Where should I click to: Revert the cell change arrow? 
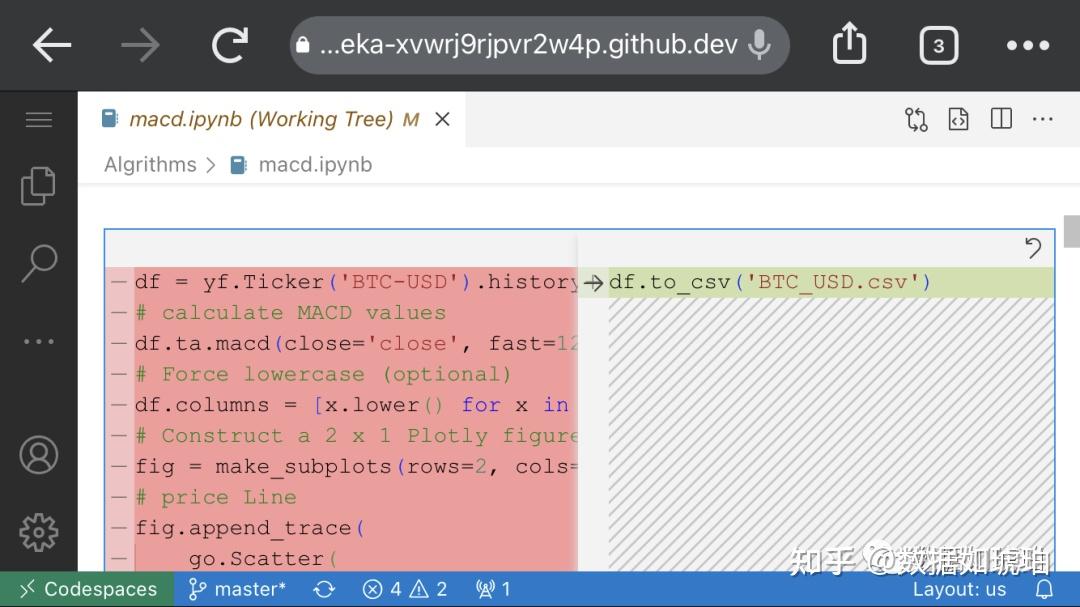tap(1032, 247)
